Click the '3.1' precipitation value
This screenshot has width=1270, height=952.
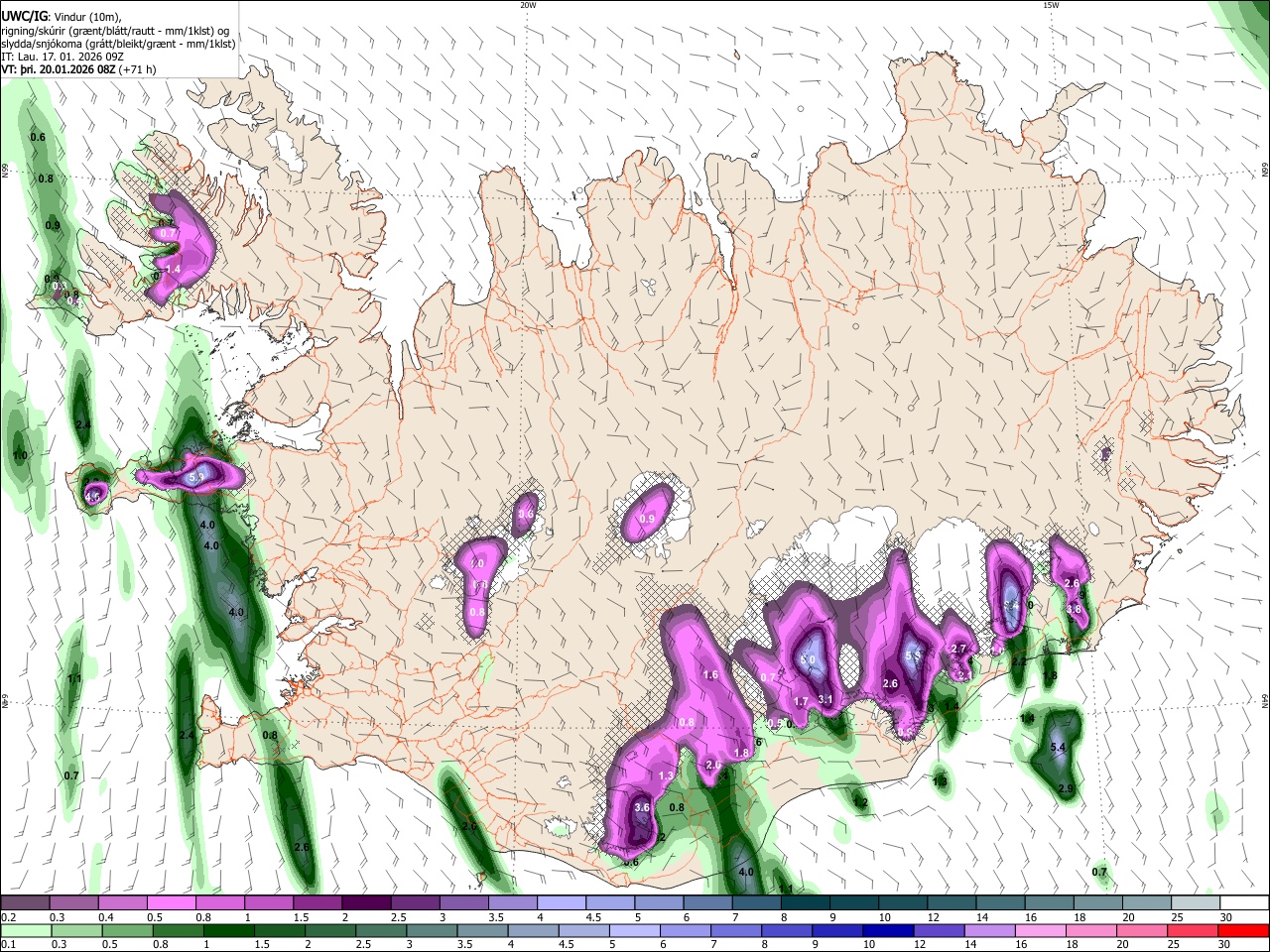(825, 700)
